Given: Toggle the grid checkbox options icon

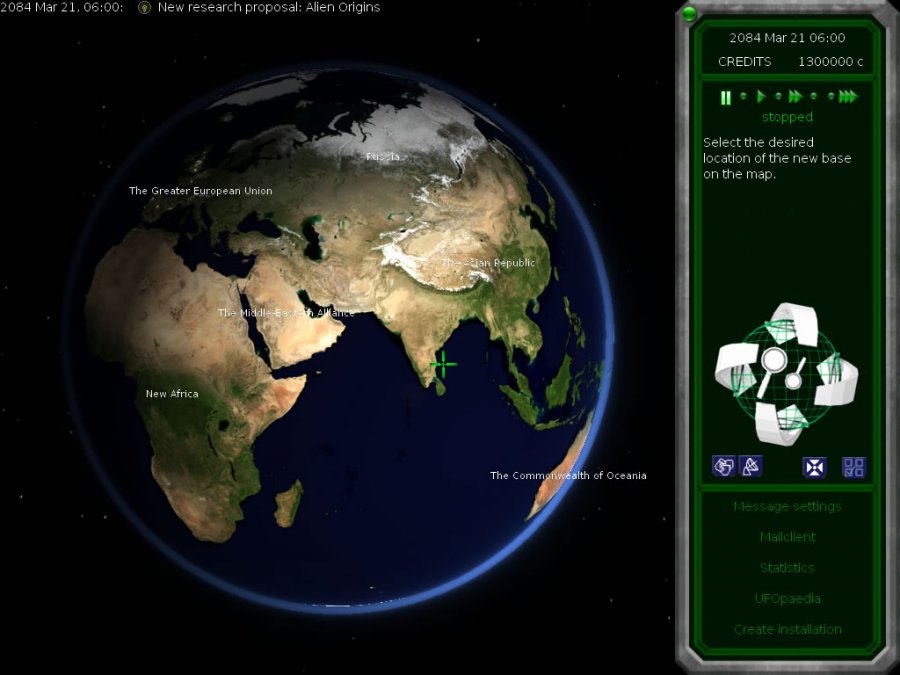Looking at the screenshot, I should click(x=853, y=467).
